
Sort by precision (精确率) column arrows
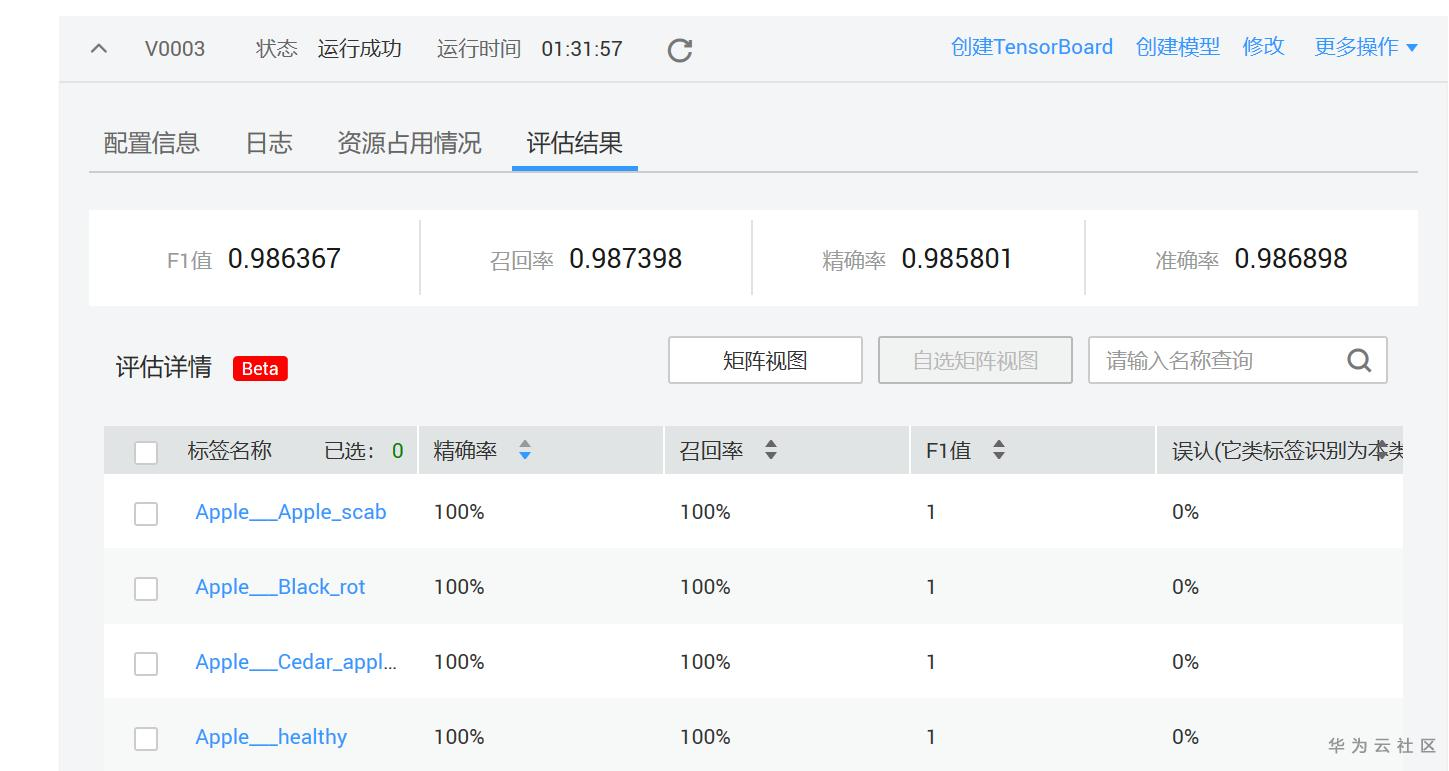pos(525,451)
